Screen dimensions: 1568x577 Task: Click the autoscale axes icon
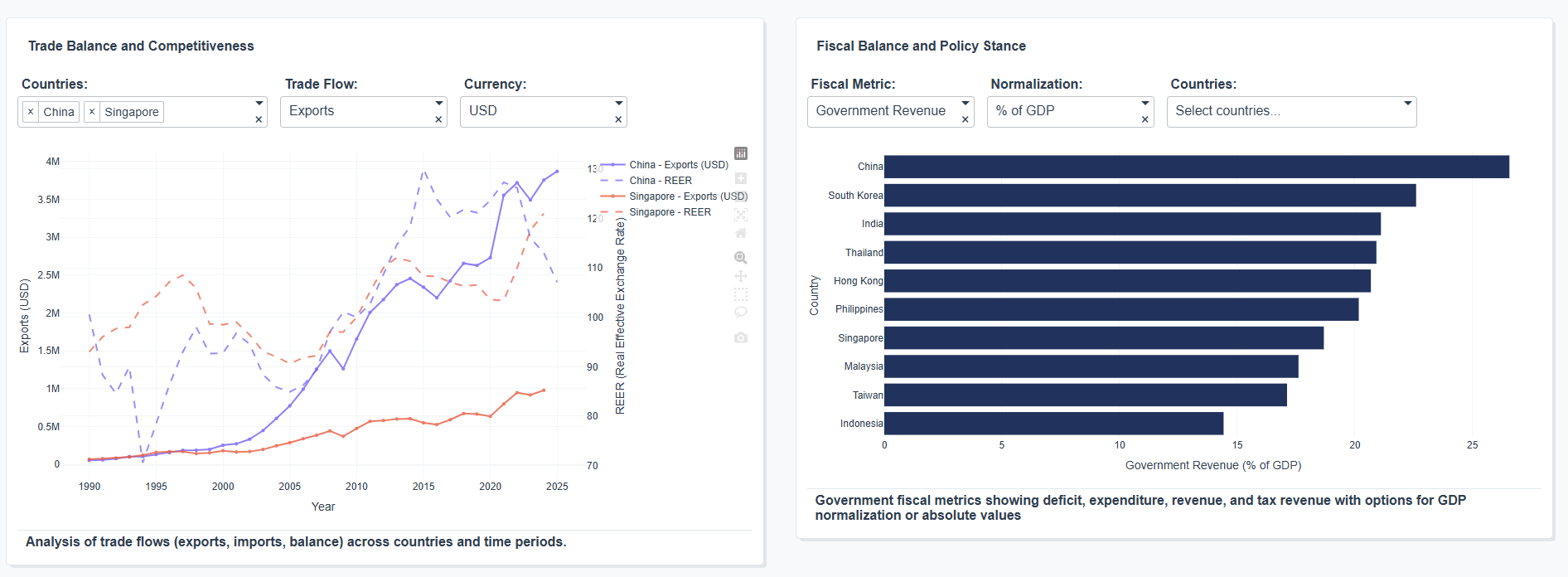pyautogui.click(x=741, y=215)
